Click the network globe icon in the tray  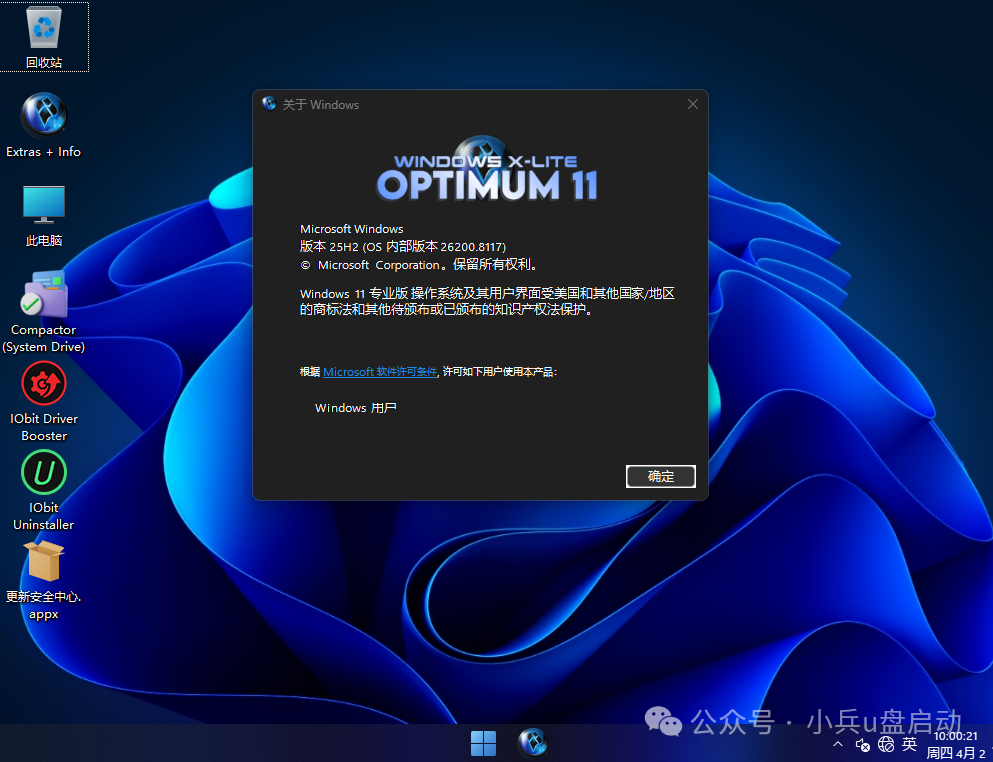coord(885,744)
